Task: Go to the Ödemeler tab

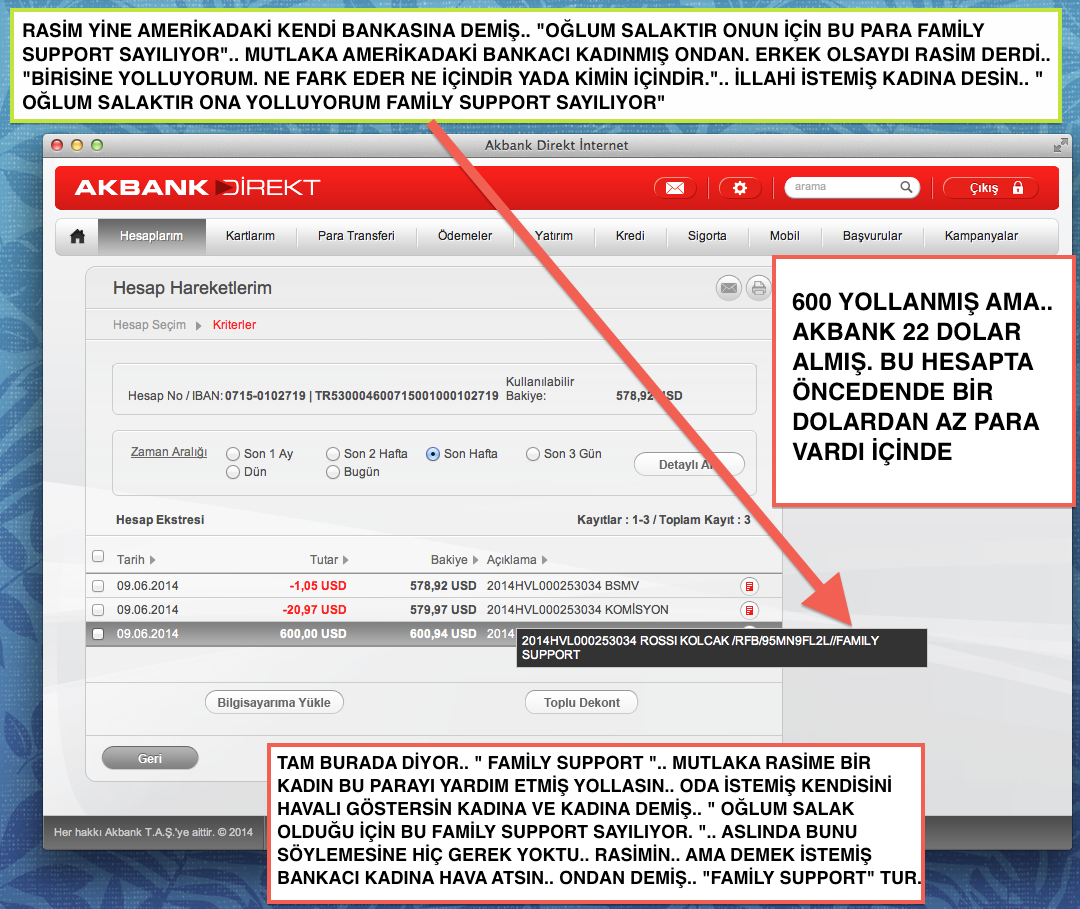Action: 465,236
